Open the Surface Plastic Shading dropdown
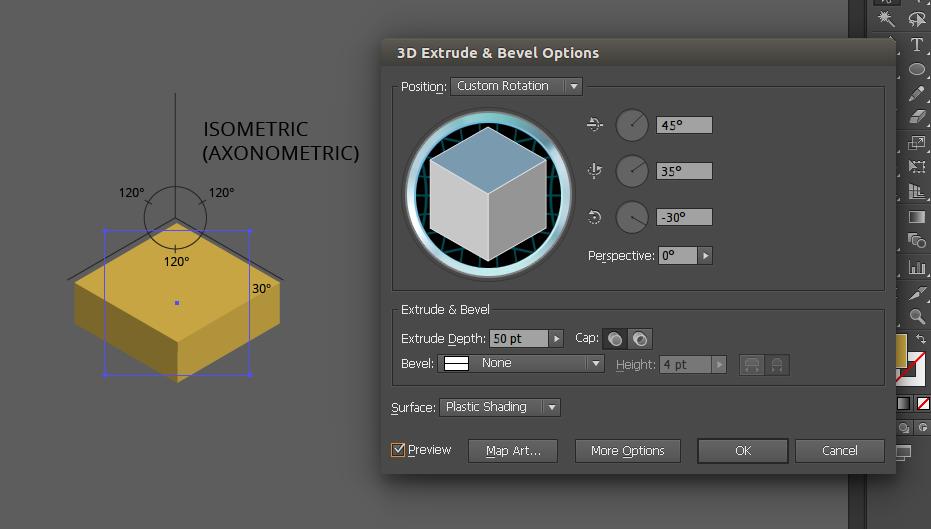Image resolution: width=931 pixels, height=529 pixels. click(x=500, y=407)
